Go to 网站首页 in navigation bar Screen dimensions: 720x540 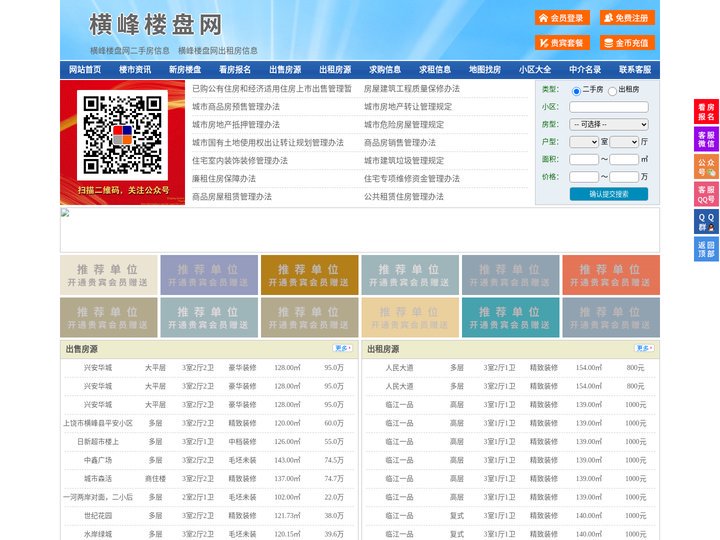pos(85,70)
